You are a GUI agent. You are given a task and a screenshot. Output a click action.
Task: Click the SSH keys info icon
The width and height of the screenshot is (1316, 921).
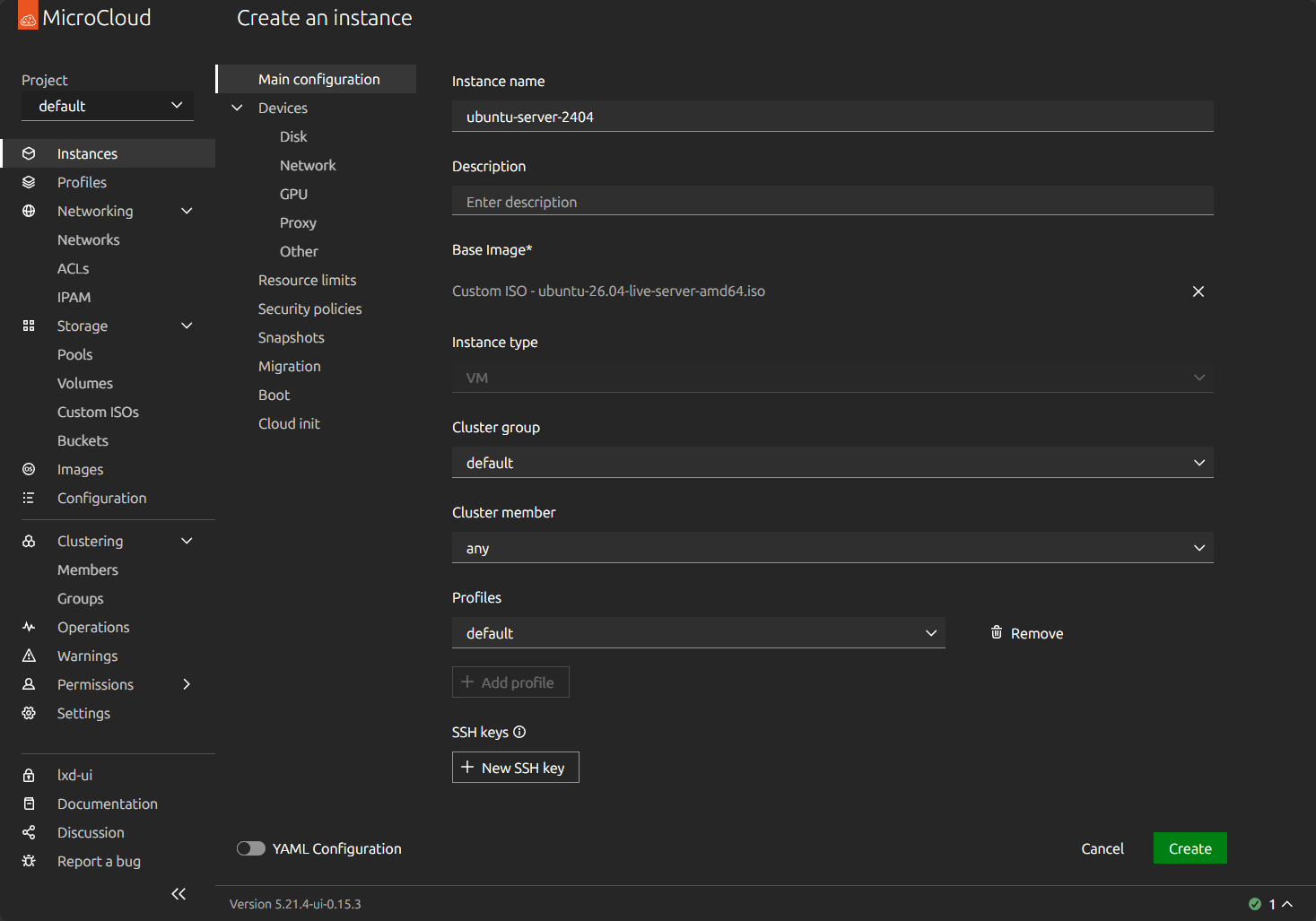519,732
